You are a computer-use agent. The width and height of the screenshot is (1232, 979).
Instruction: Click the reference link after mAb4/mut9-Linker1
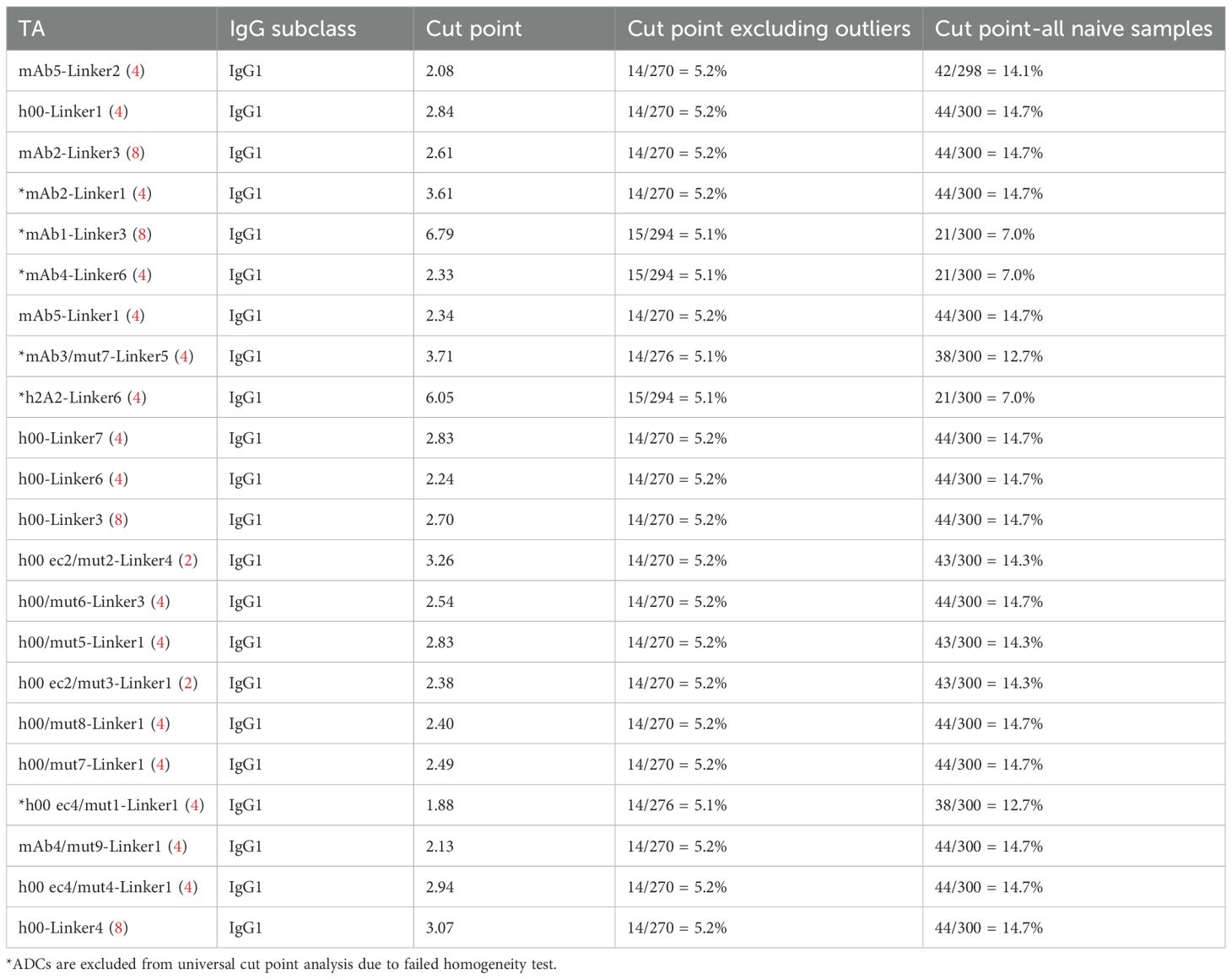(177, 846)
